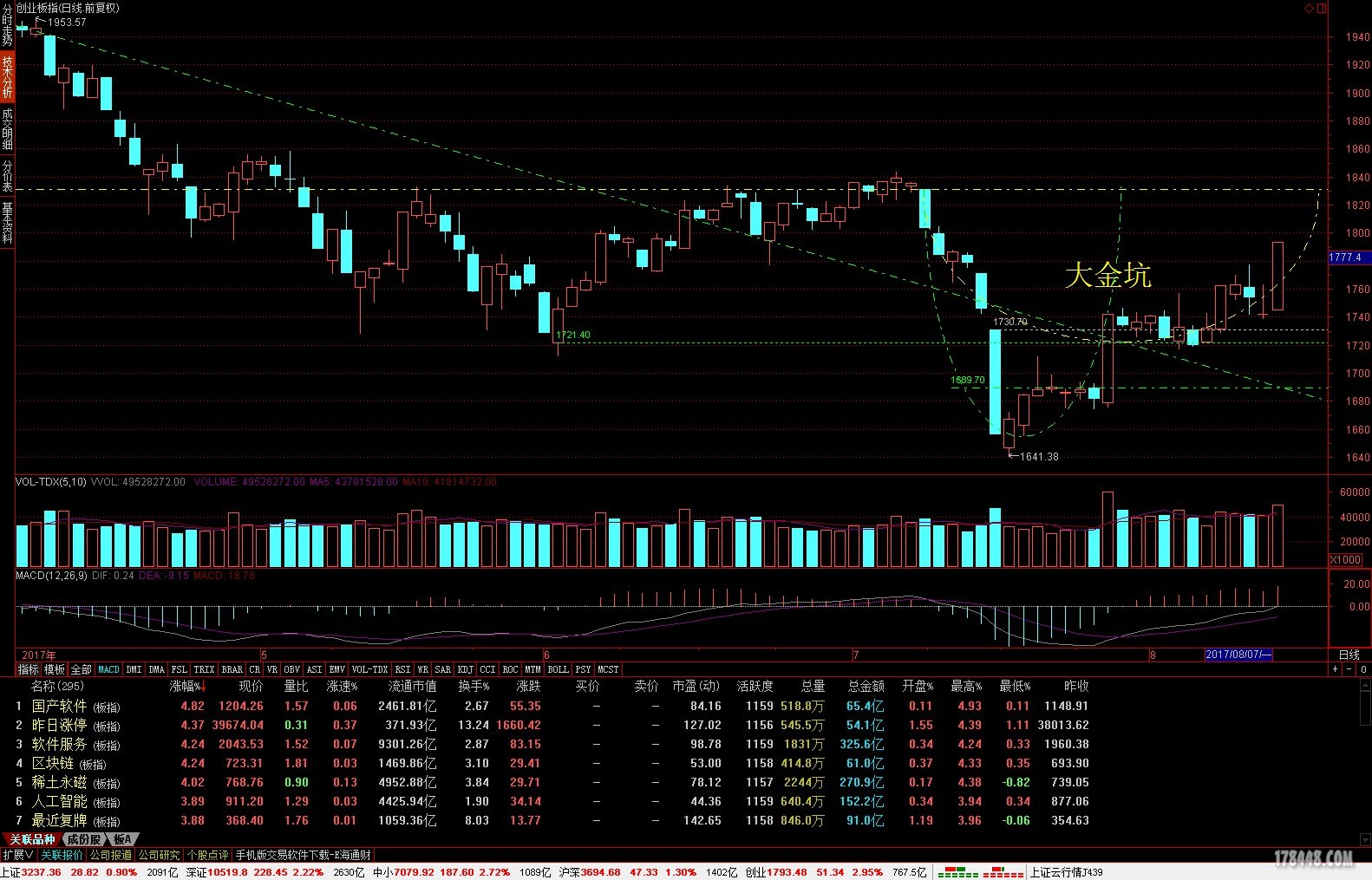Sort list by 涨幅% column header

187,686
